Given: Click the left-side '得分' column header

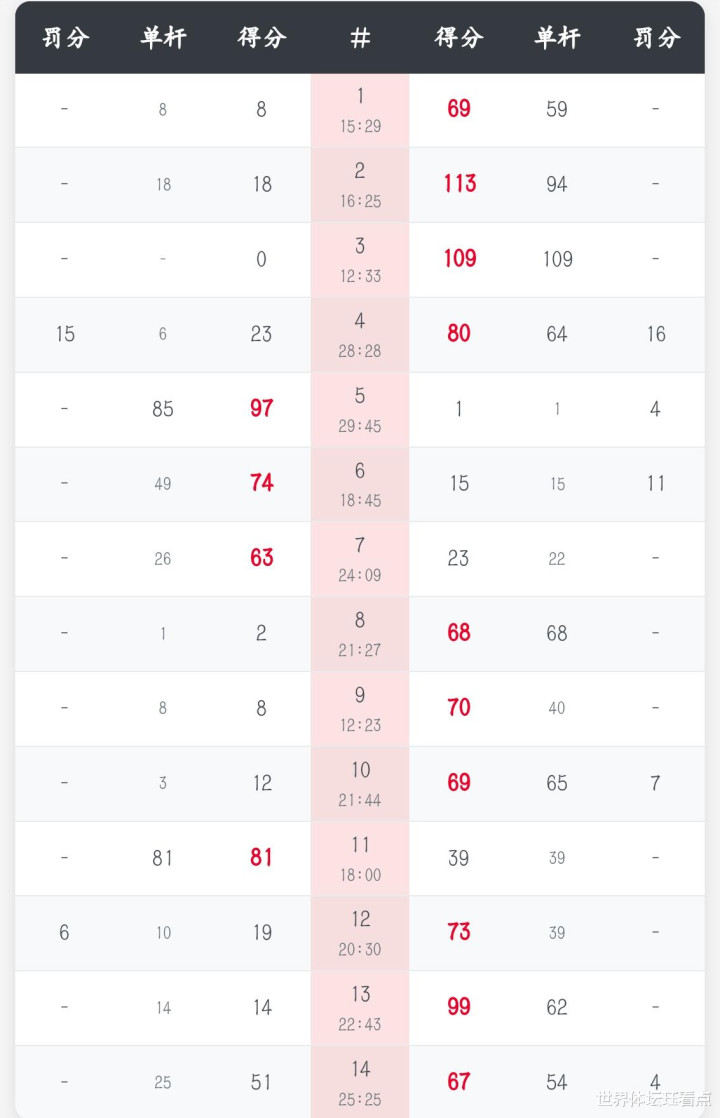Looking at the screenshot, I should 262,38.
